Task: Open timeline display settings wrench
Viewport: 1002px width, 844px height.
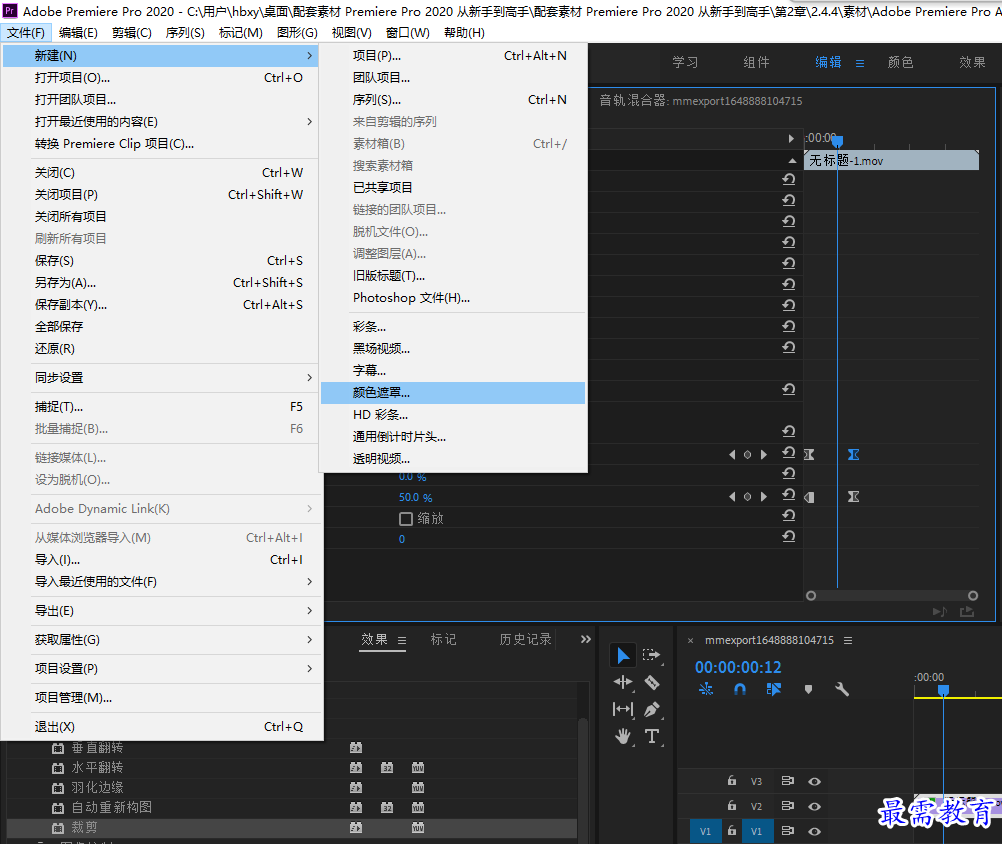Action: pos(842,689)
